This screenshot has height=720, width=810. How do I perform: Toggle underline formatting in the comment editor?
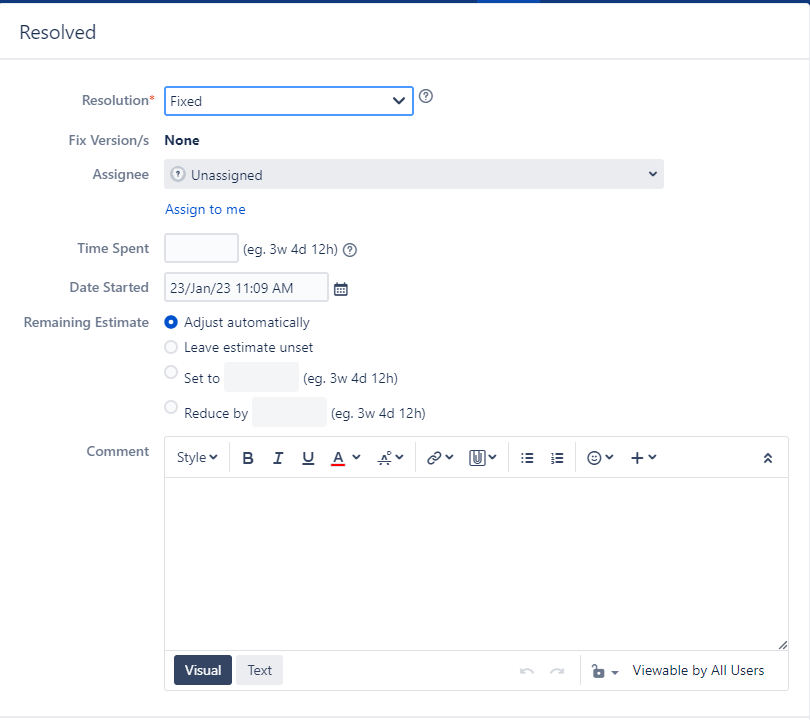[x=308, y=458]
